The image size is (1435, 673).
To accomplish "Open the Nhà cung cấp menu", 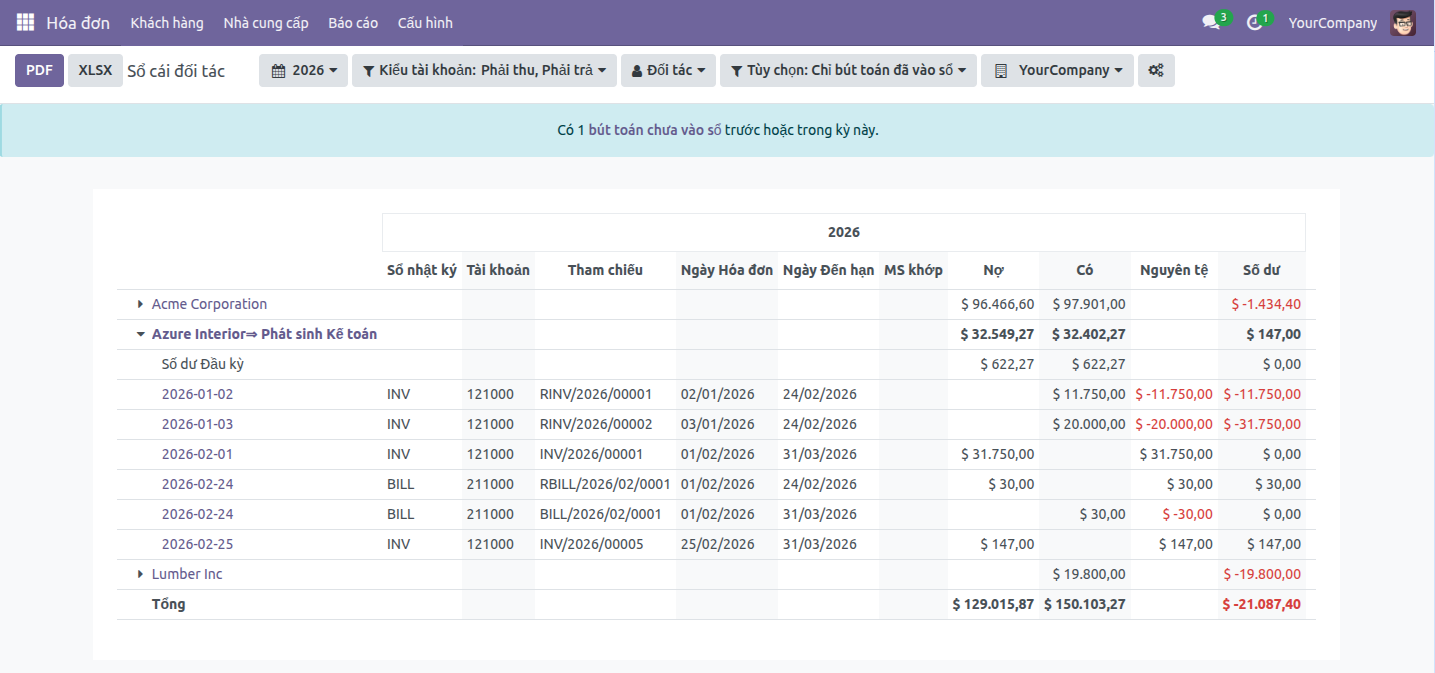I will 266,22.
